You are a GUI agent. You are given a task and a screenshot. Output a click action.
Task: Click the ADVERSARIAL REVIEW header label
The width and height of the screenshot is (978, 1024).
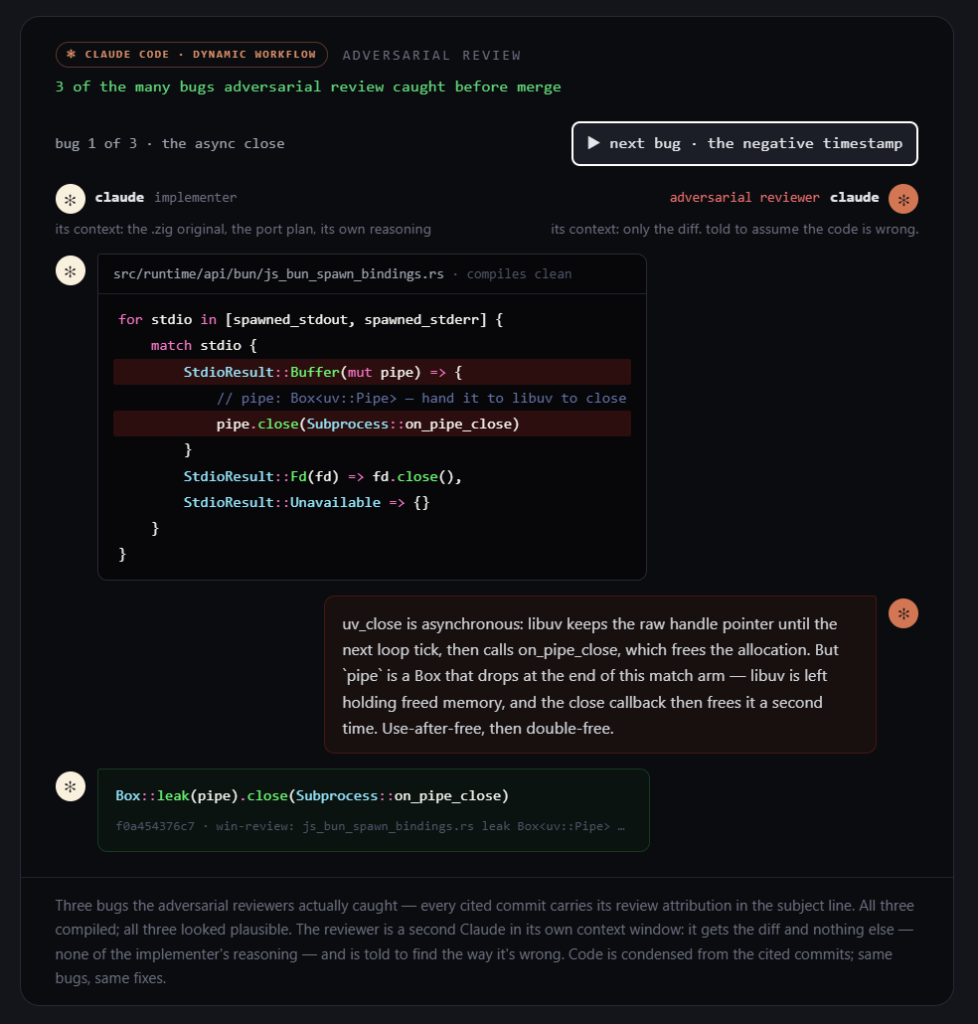click(432, 56)
